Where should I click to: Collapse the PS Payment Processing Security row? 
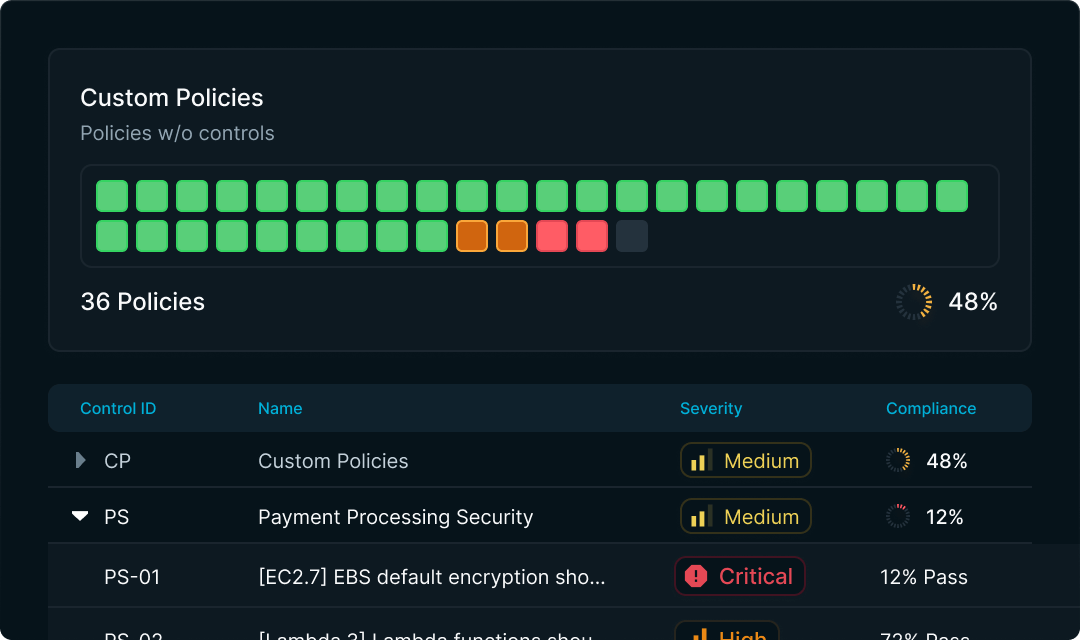point(80,516)
